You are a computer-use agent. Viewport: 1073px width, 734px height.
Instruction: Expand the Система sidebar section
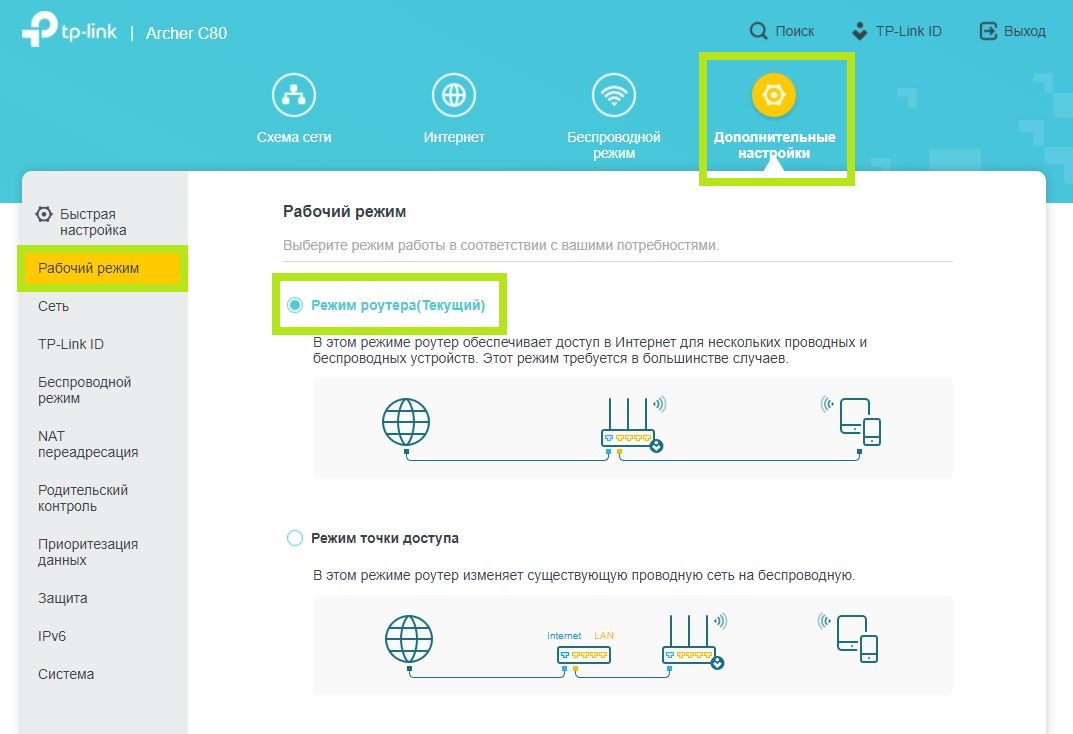point(66,674)
